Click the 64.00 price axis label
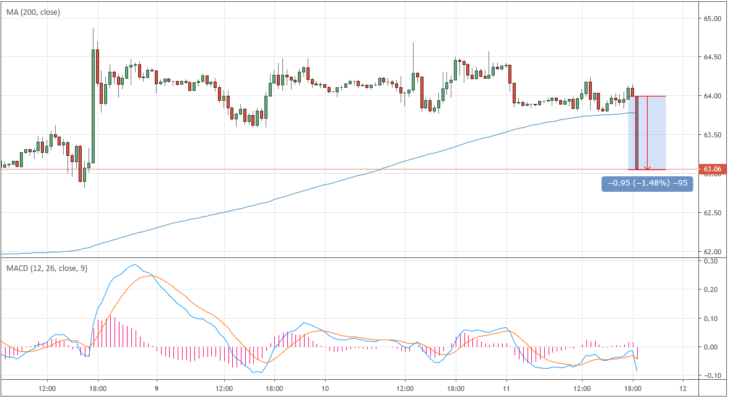 pos(712,96)
